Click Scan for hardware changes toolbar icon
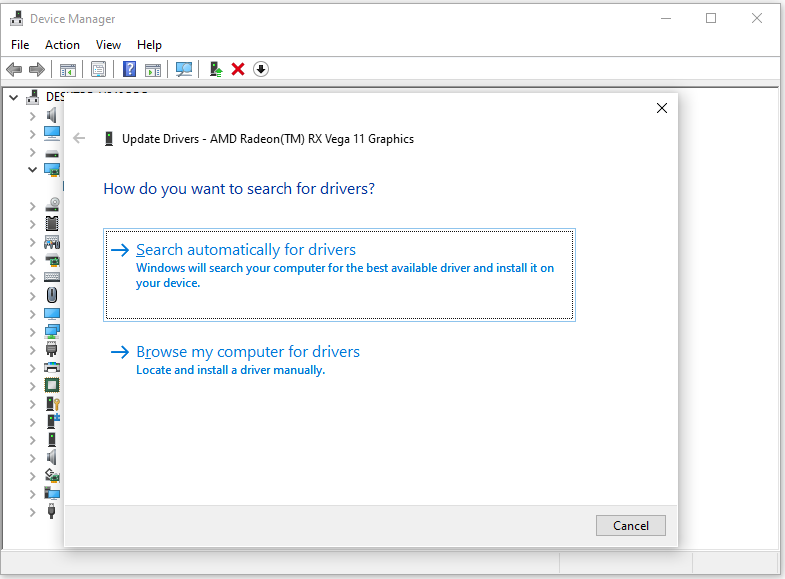785x579 pixels. tap(184, 69)
